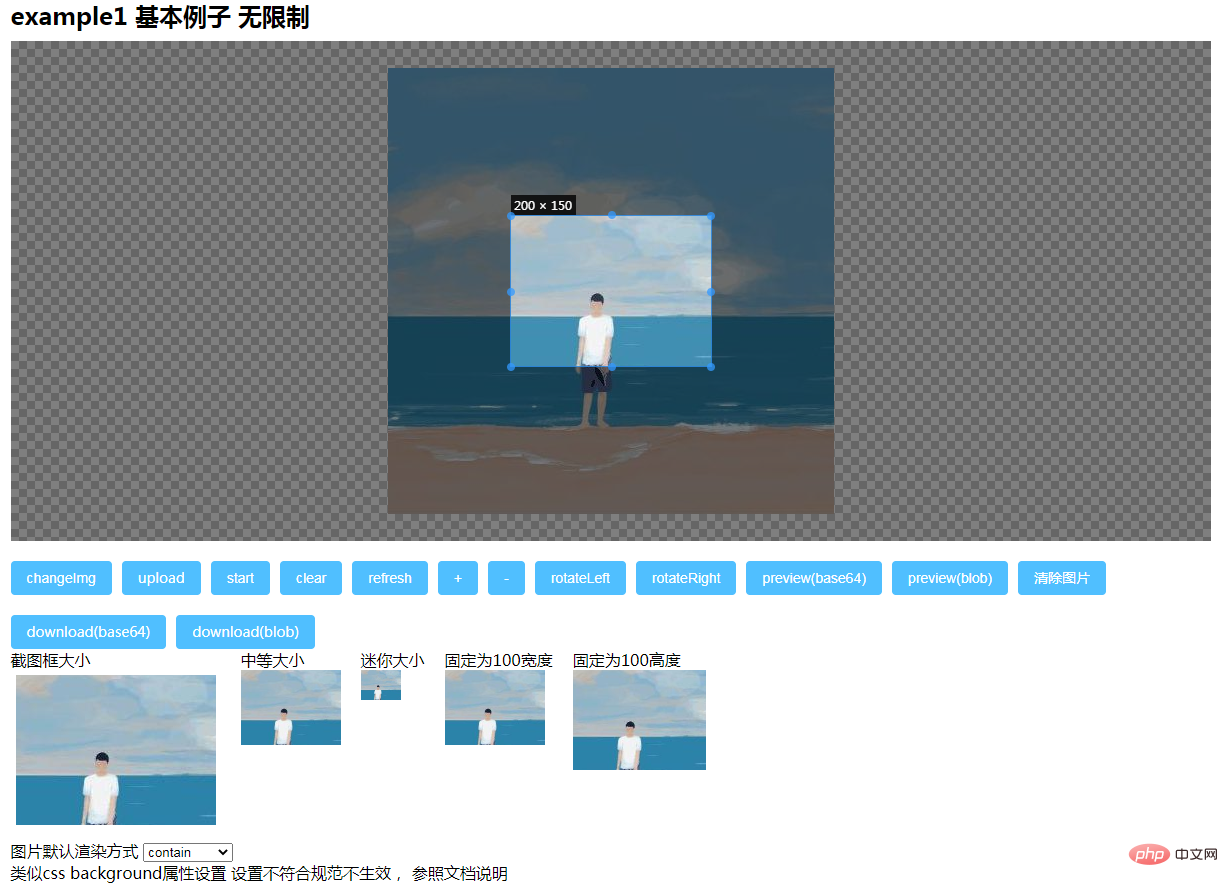1228x887 pixels.
Task: Click the crop box top-middle handle
Action: coord(612,216)
